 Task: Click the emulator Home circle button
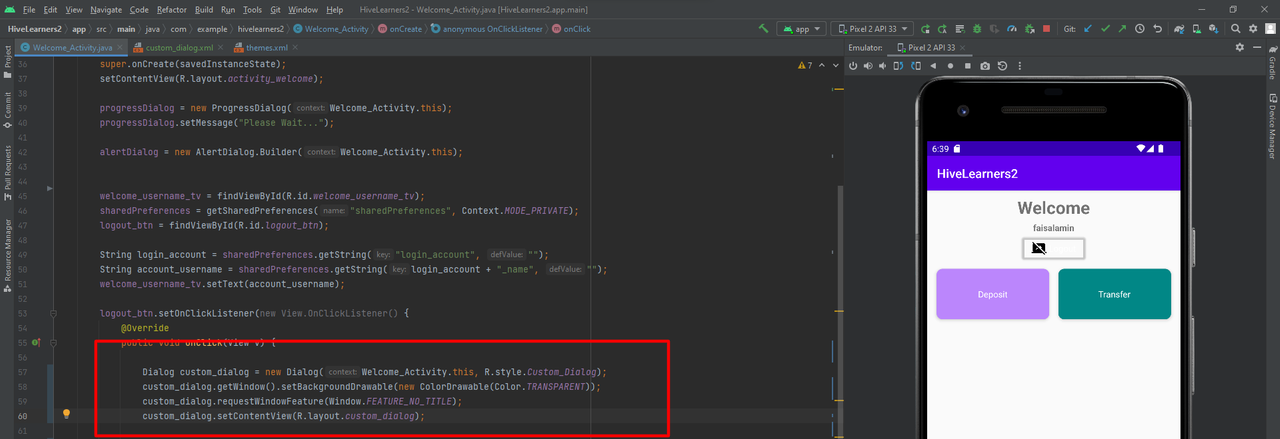point(950,66)
